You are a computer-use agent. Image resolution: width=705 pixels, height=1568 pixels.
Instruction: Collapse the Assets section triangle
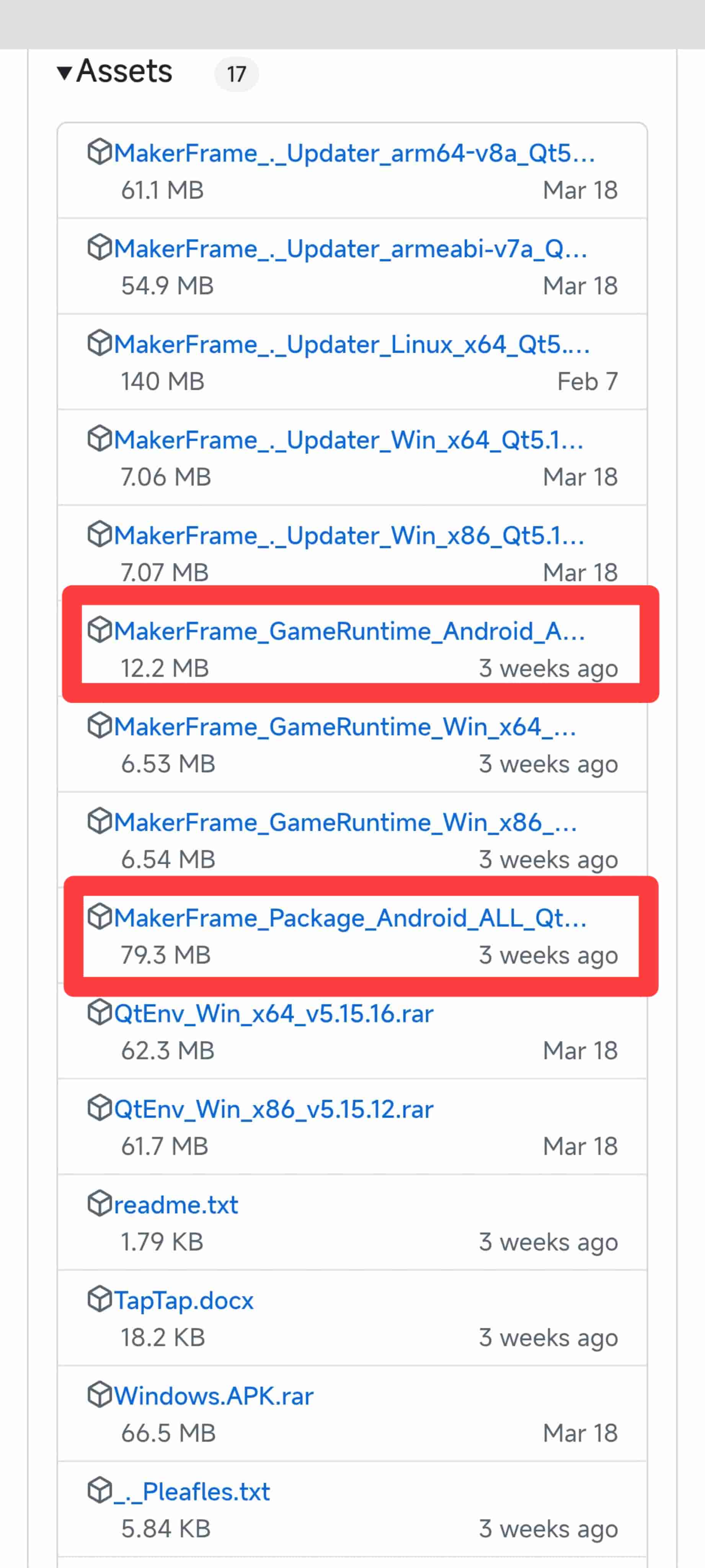point(64,72)
